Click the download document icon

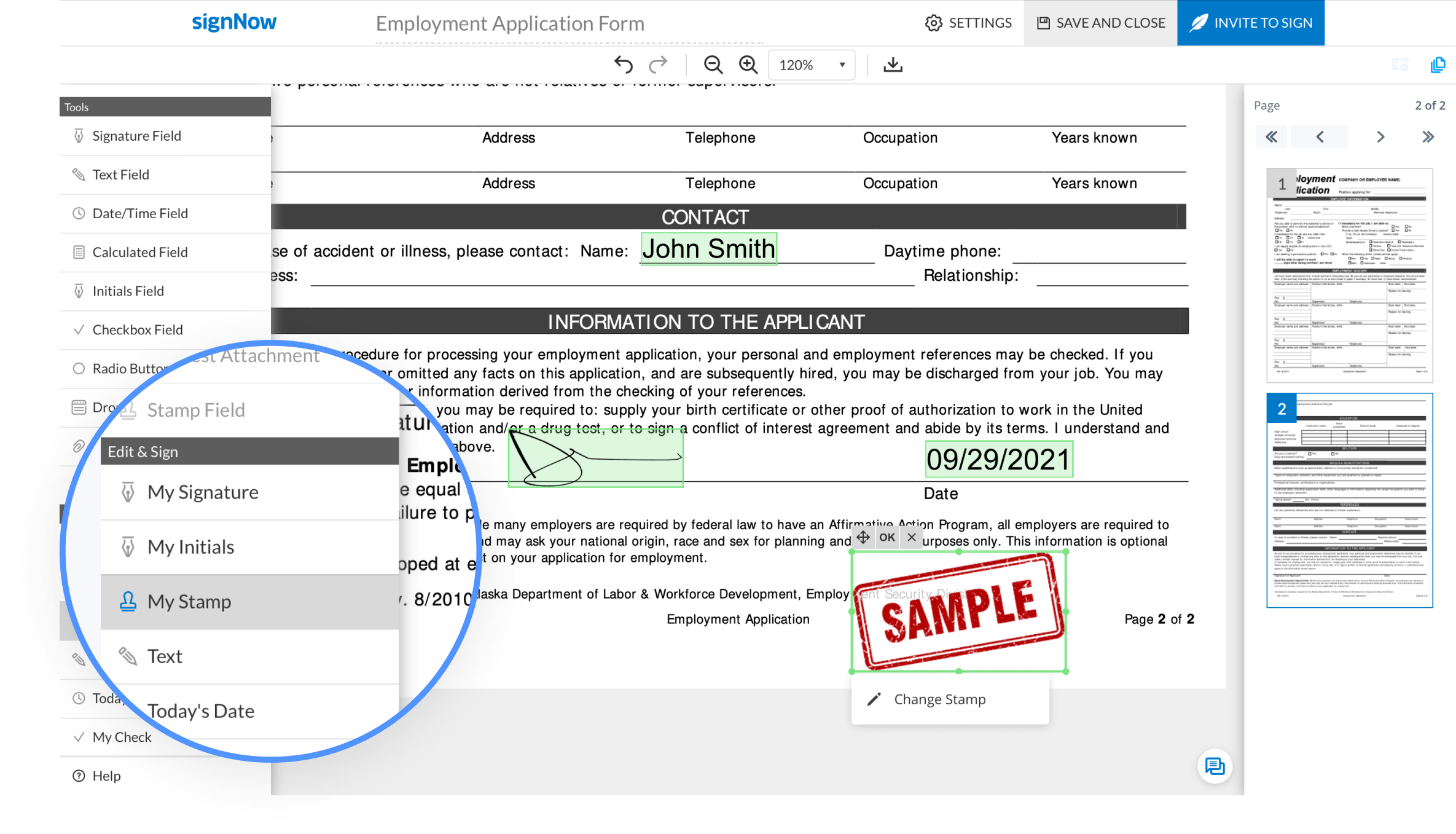[893, 65]
